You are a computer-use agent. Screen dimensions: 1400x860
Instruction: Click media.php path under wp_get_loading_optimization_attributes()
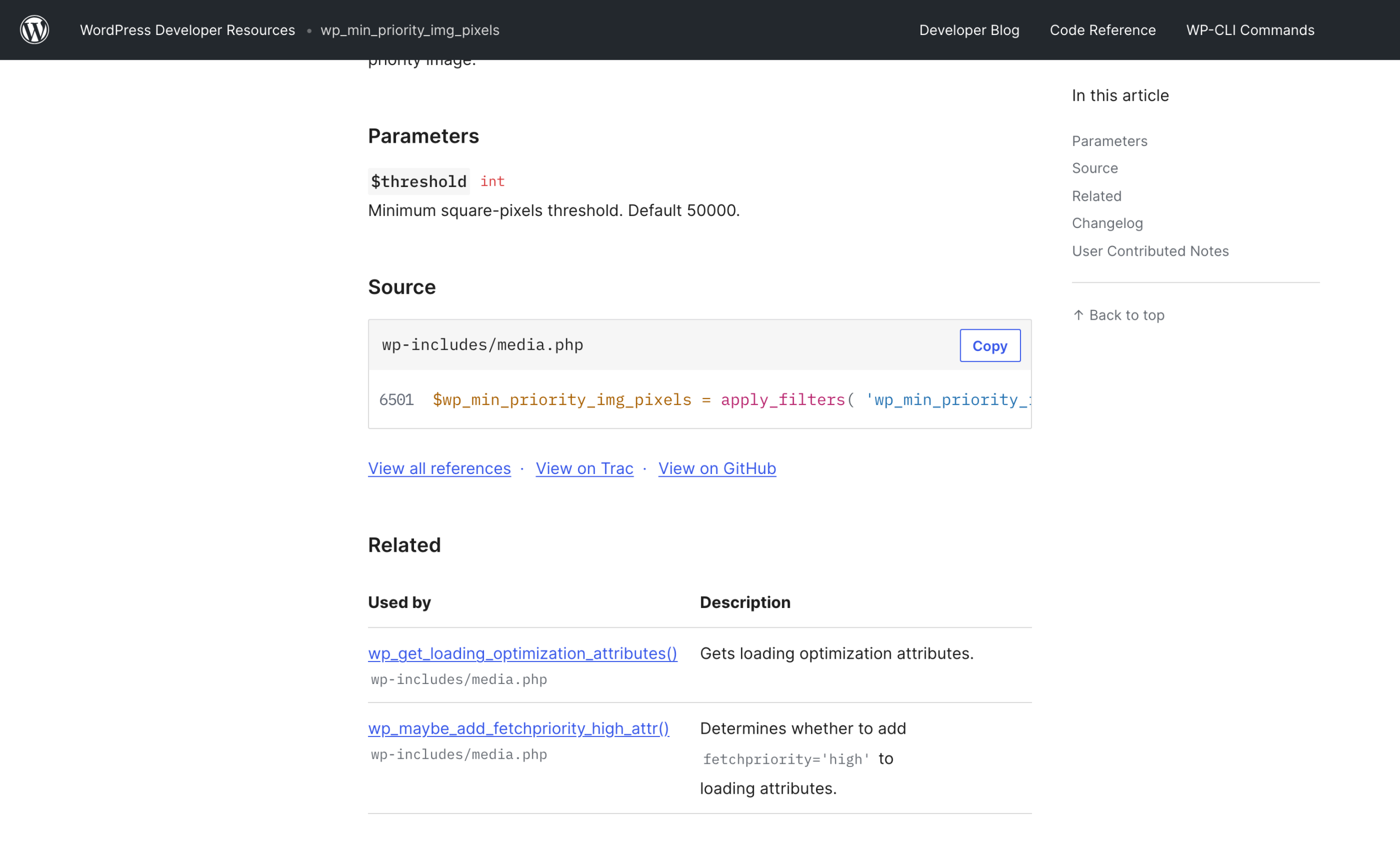pos(458,680)
